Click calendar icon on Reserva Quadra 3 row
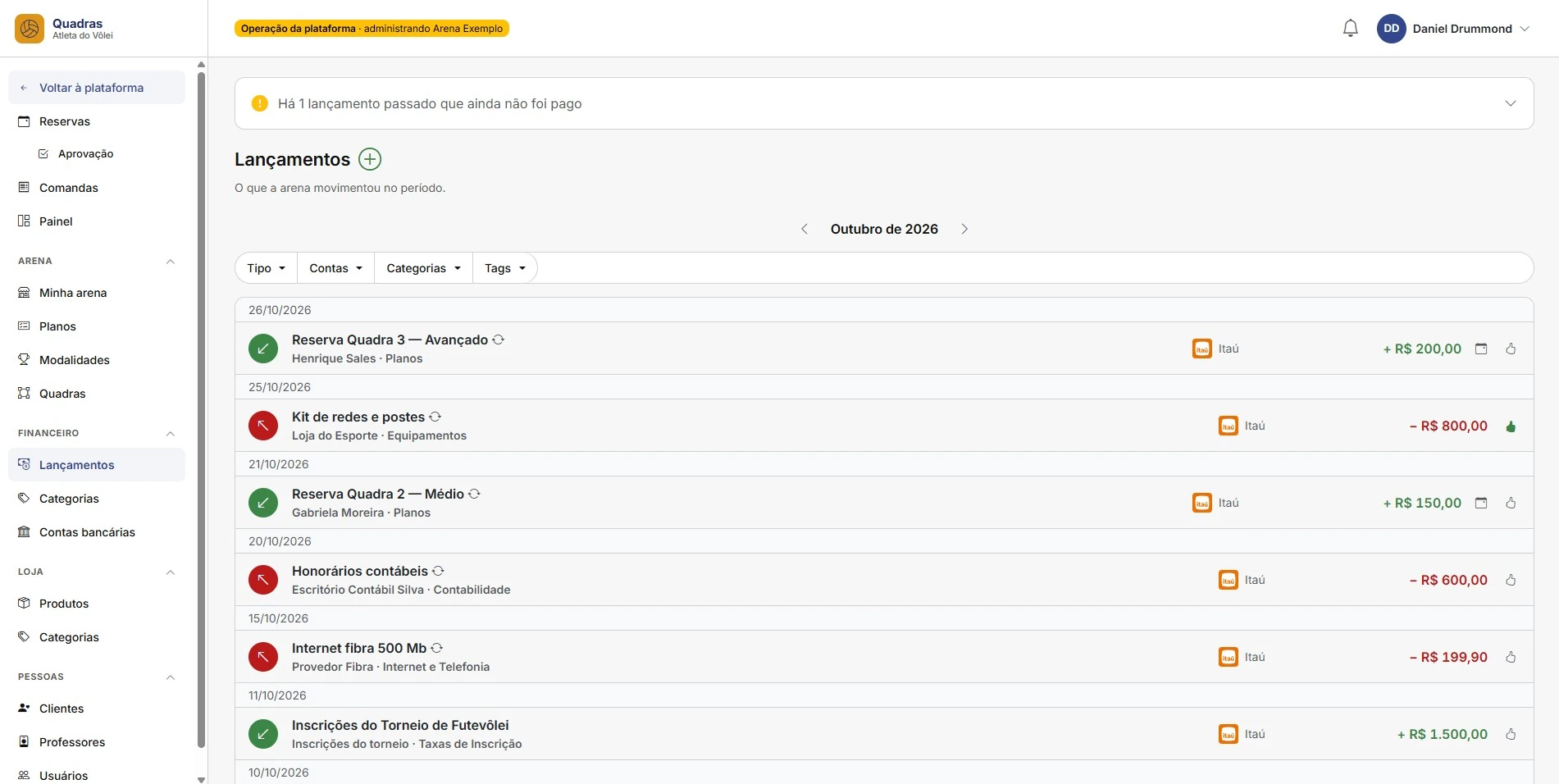The height and width of the screenshot is (784, 1559). pyautogui.click(x=1481, y=349)
